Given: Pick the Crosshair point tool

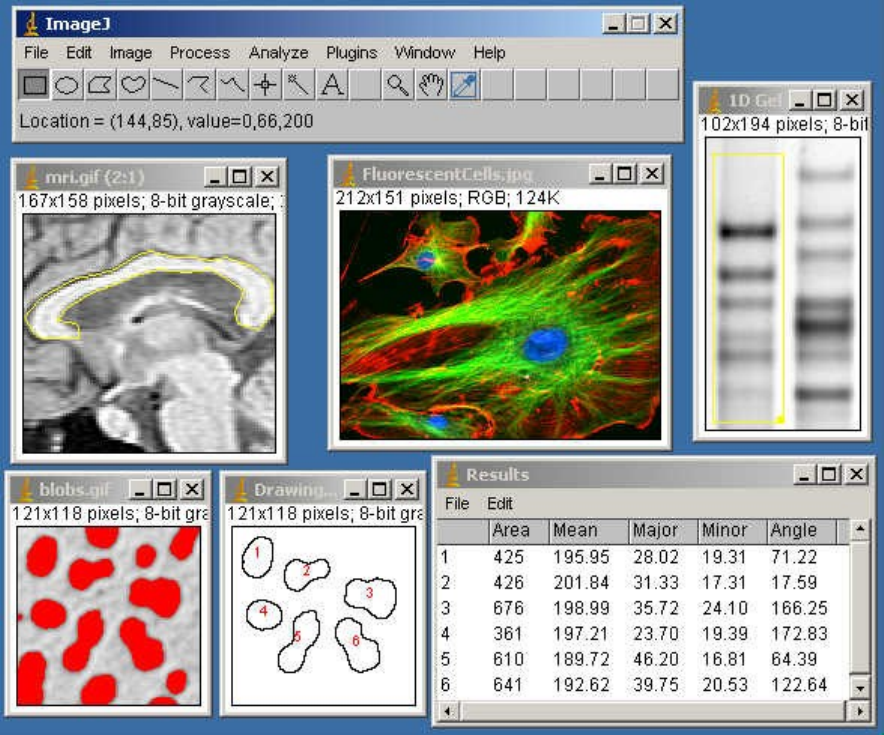Looking at the screenshot, I should pyautogui.click(x=264, y=85).
